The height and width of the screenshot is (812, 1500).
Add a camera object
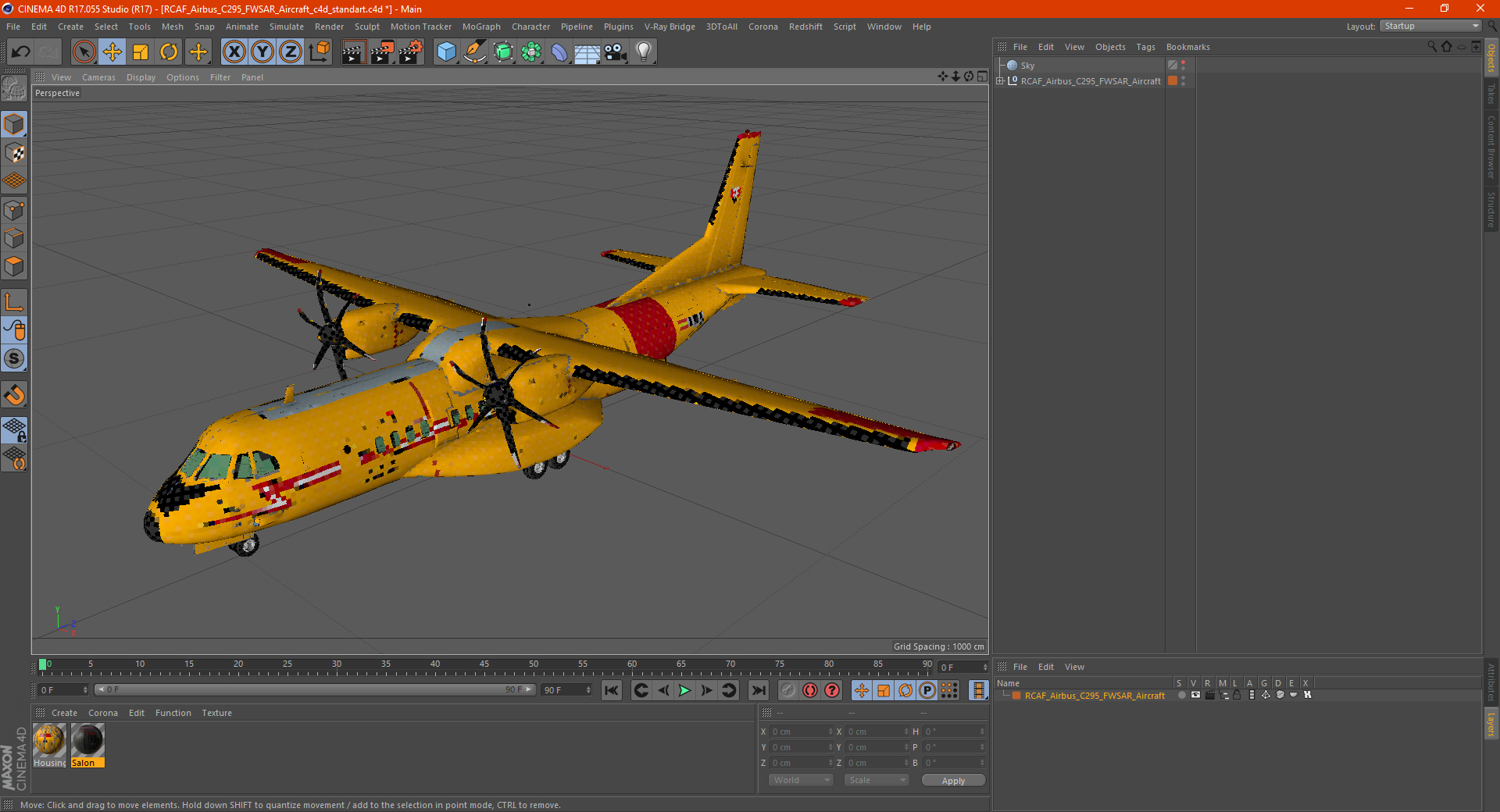click(616, 52)
